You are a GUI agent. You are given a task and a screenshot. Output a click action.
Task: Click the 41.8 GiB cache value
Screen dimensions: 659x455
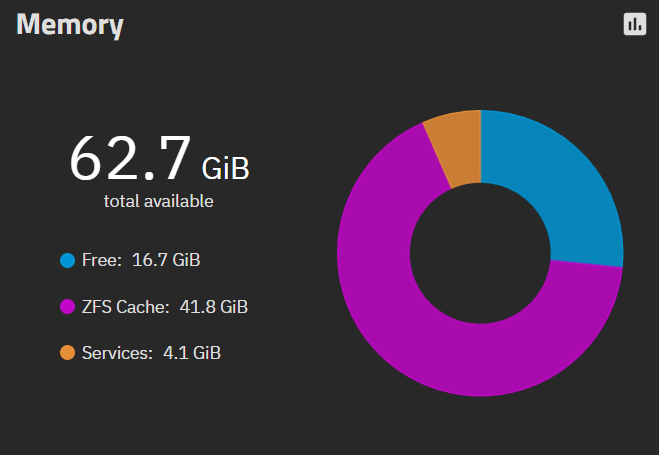[214, 307]
